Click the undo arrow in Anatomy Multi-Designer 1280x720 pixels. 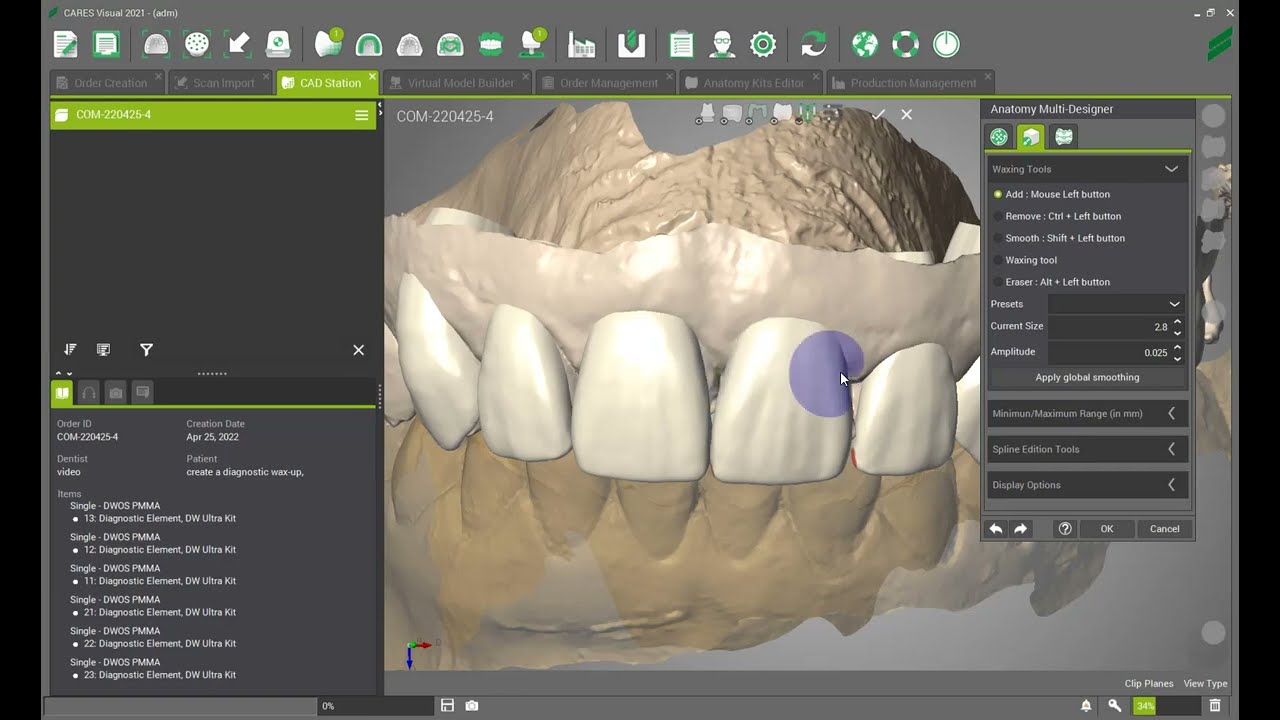point(996,529)
